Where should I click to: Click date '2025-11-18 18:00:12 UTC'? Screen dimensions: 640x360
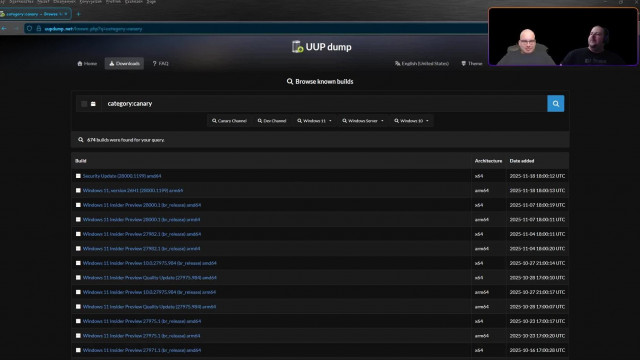537,176
